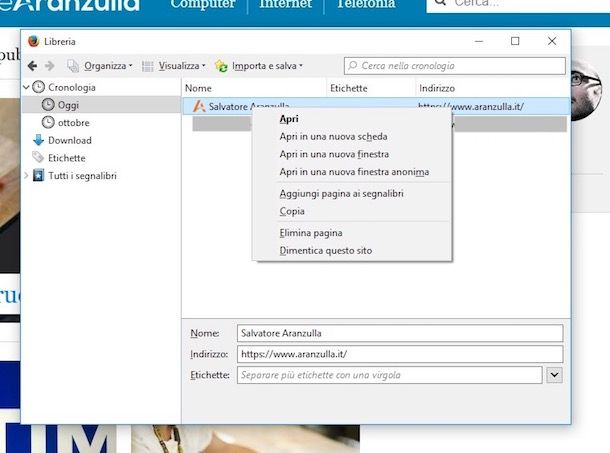Viewport: 610px width, 453px height.
Task: Click the blue Download arrow icon
Action: click(38, 140)
